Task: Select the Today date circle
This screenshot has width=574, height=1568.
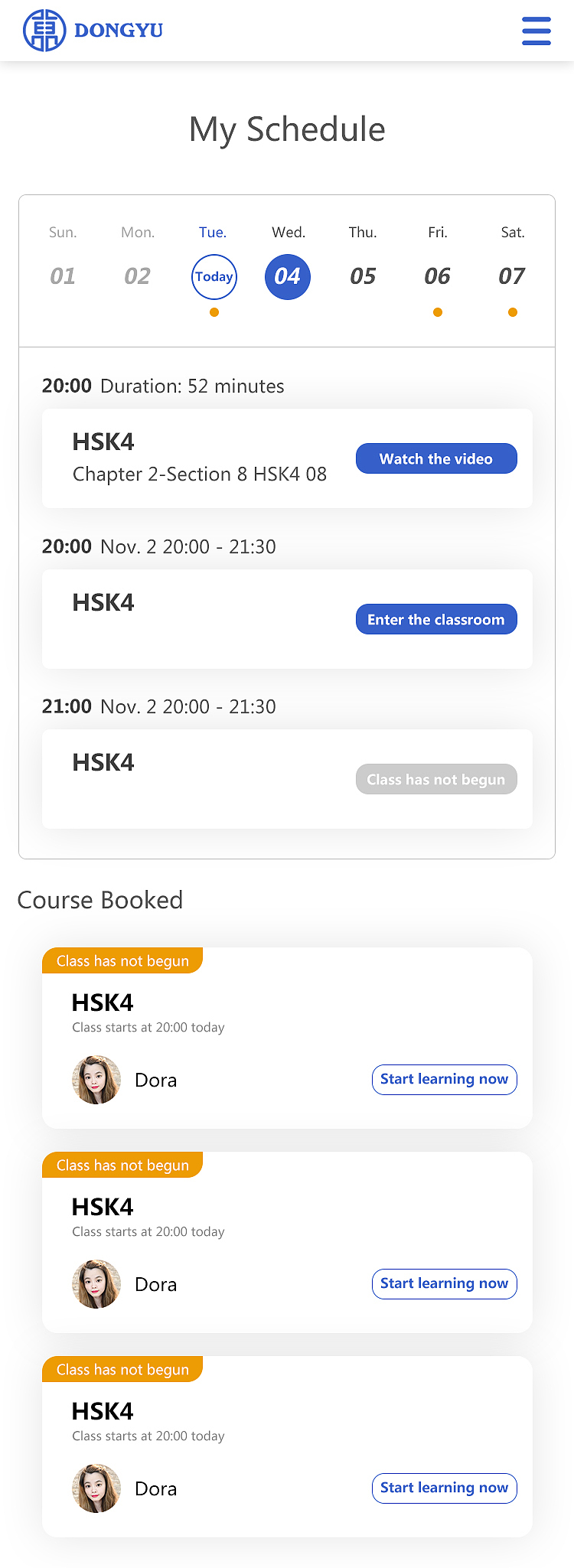Action: click(214, 276)
